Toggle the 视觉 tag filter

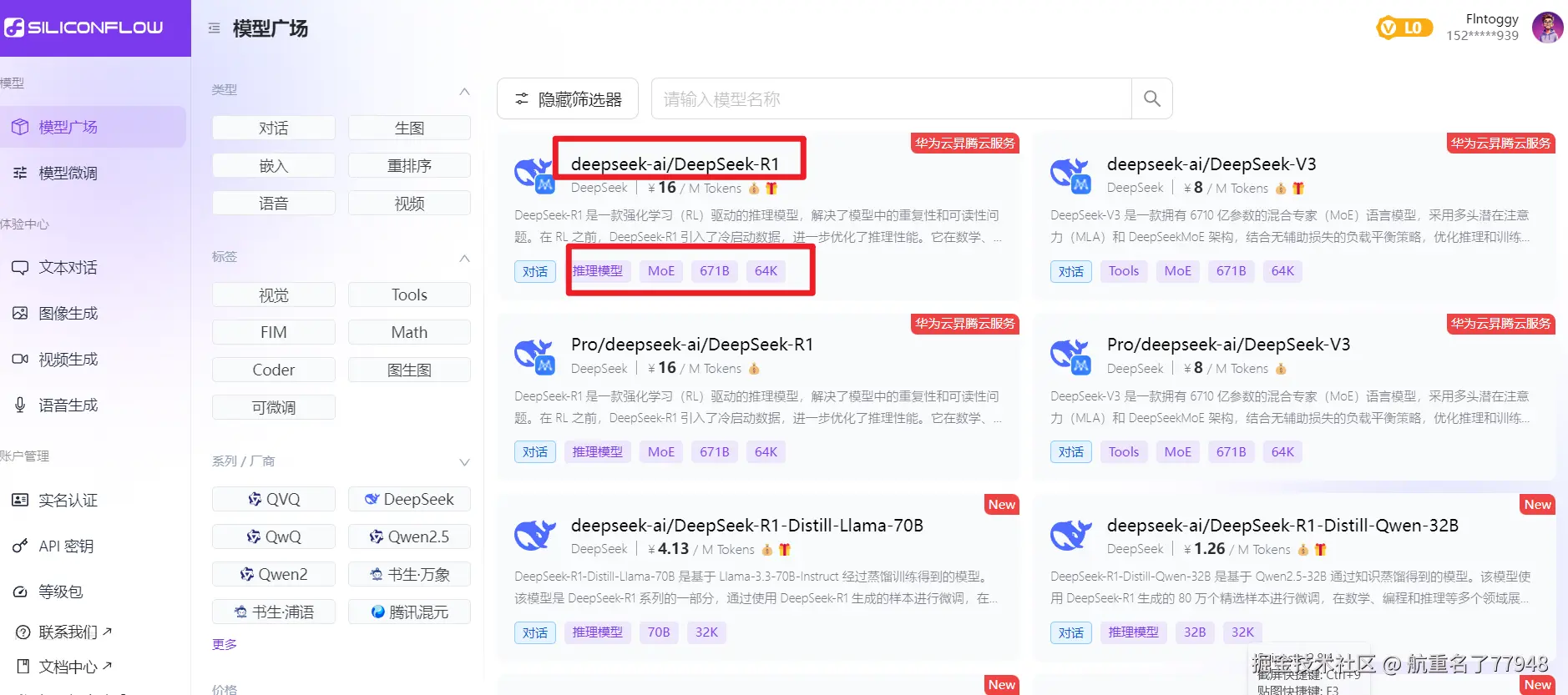point(274,295)
